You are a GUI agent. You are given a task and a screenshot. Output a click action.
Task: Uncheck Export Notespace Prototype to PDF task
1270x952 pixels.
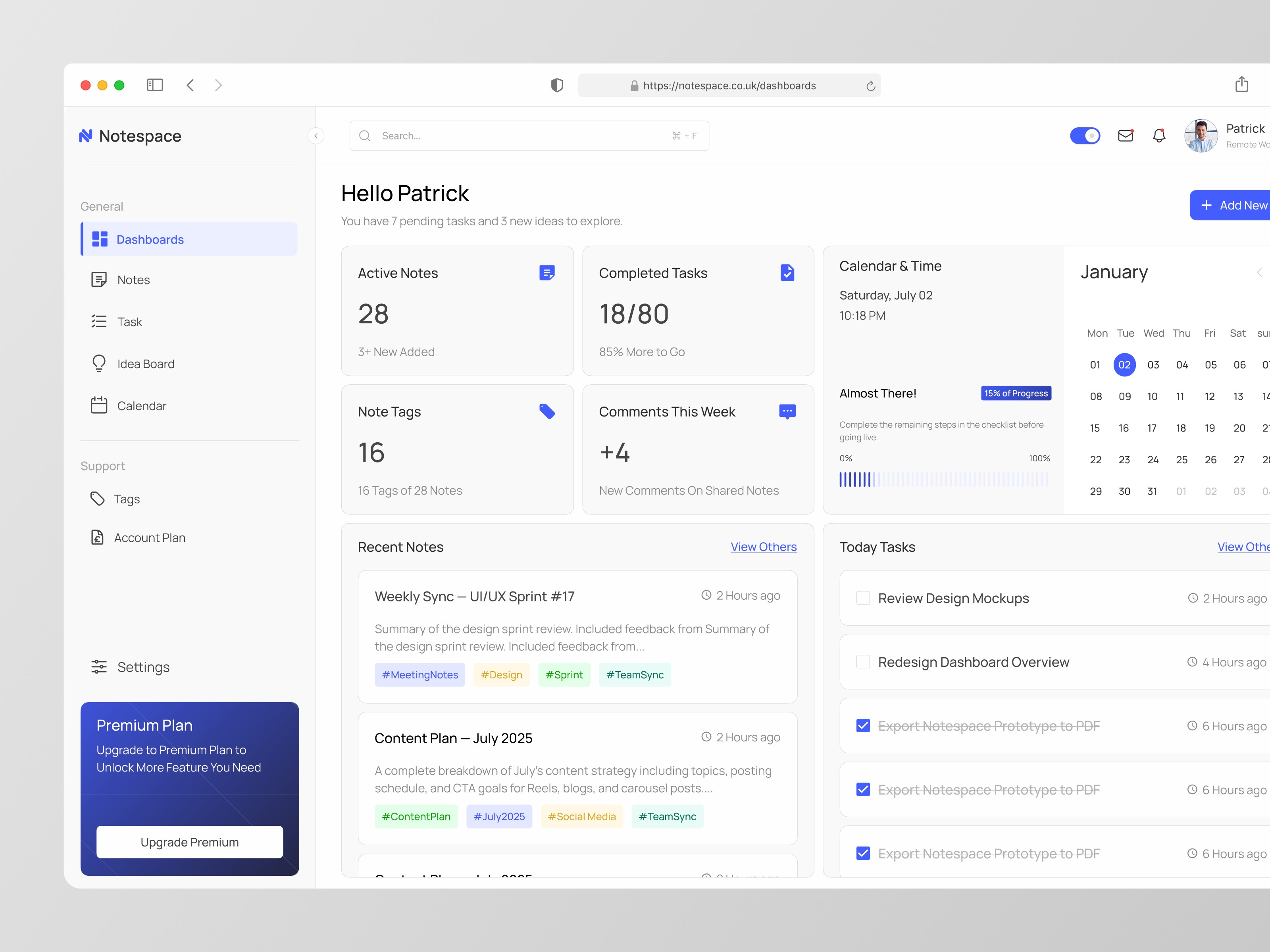[862, 726]
